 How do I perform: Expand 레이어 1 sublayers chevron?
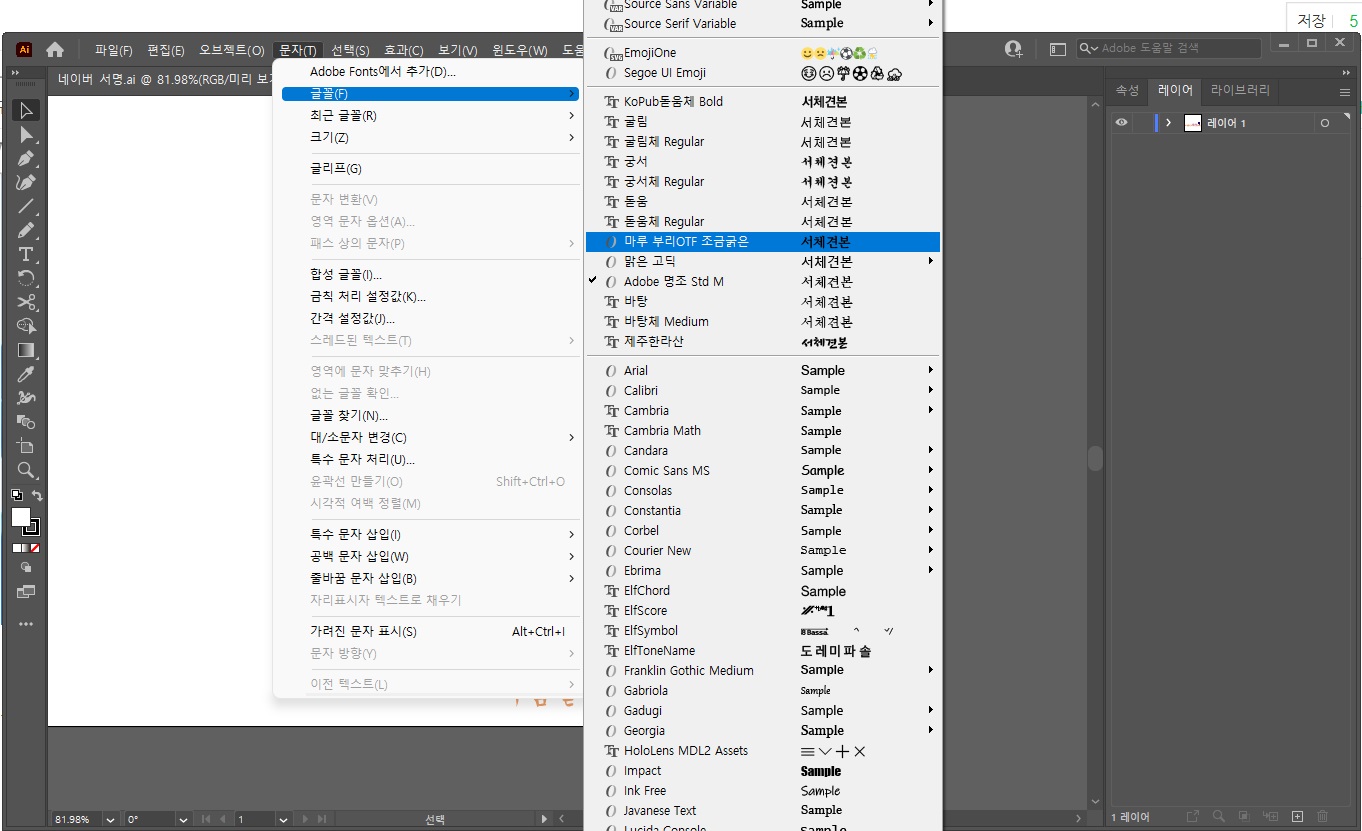click(x=1168, y=123)
